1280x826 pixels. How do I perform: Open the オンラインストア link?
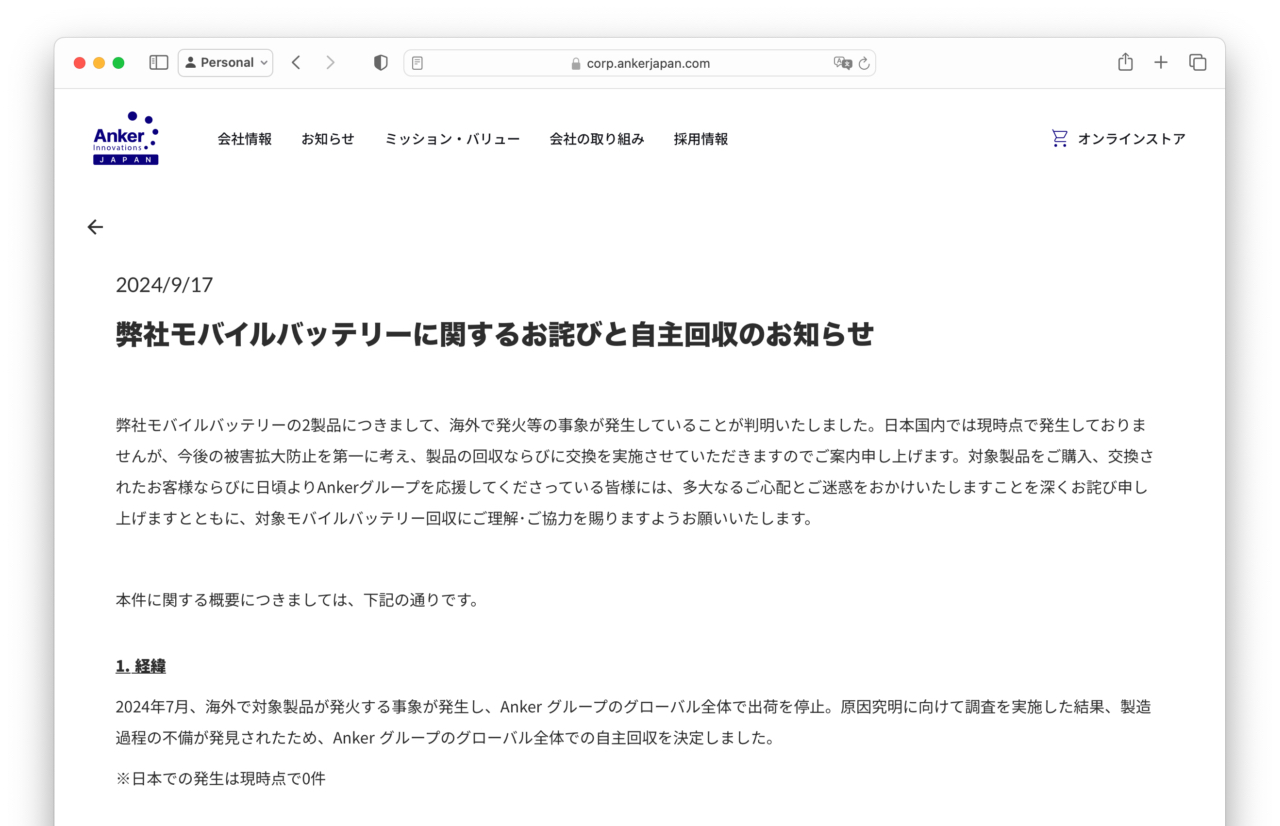1131,139
